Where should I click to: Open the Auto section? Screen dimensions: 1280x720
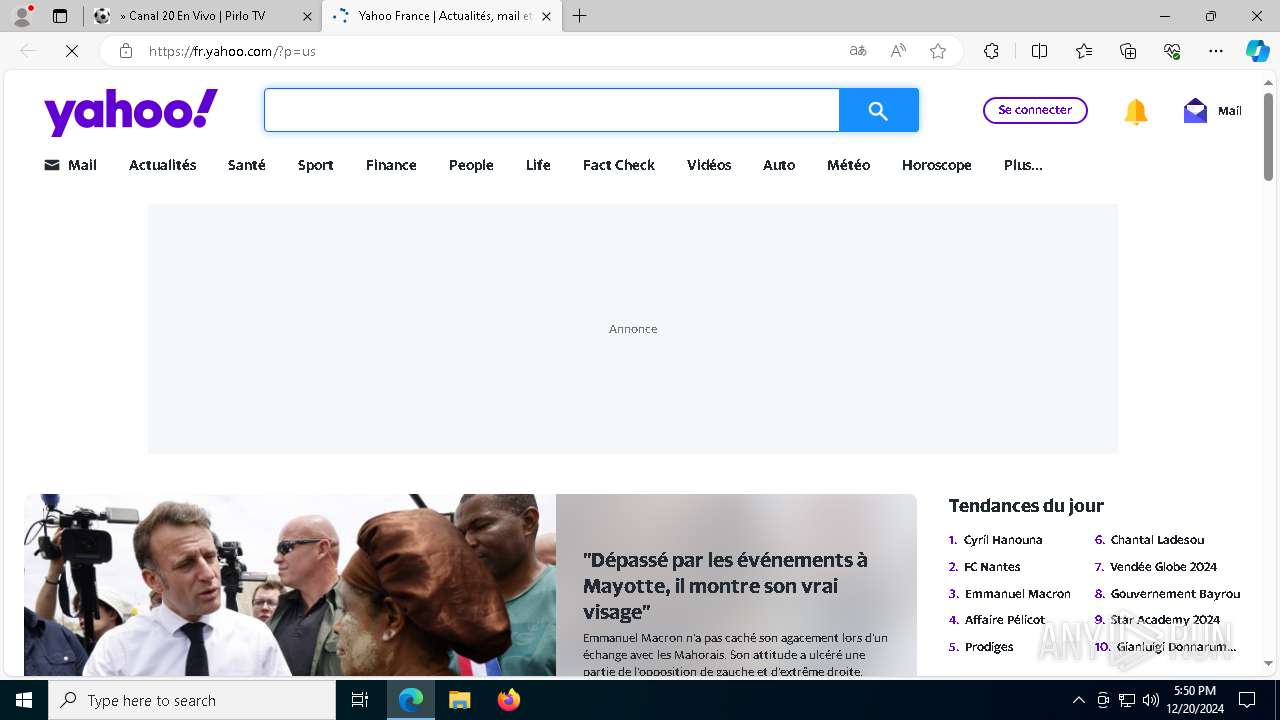(x=779, y=165)
